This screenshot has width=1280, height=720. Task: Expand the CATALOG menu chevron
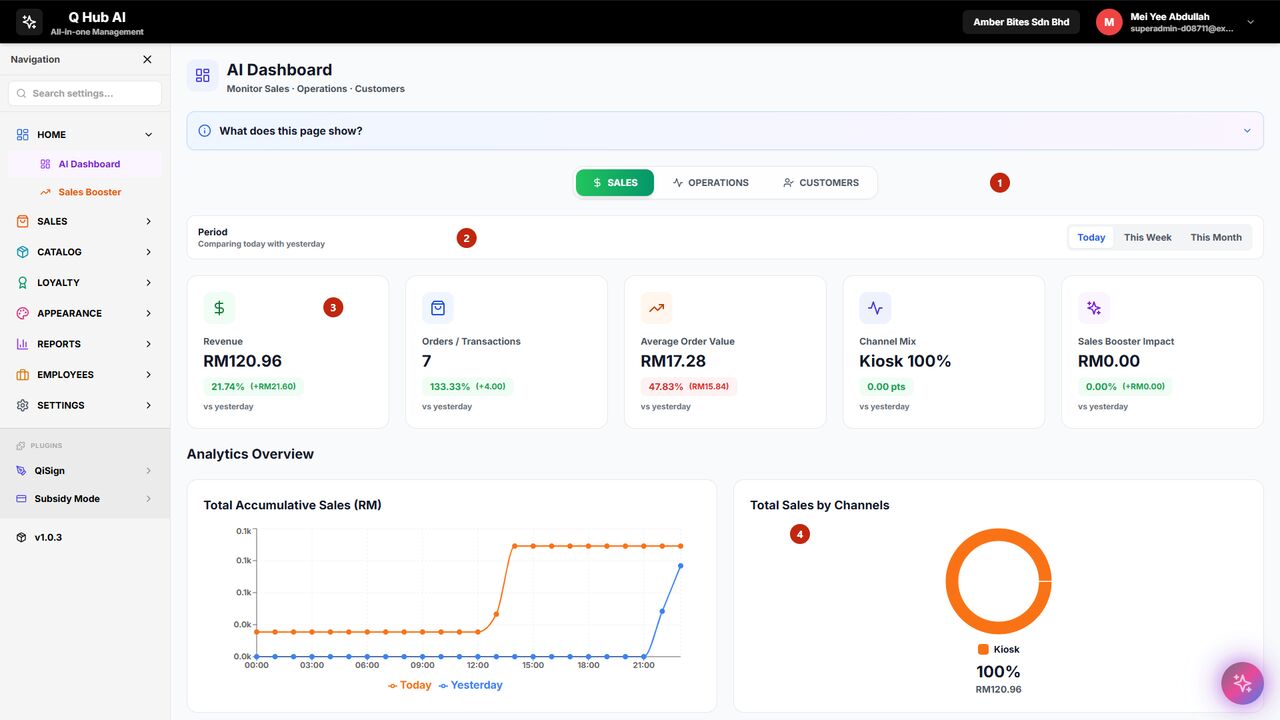tap(149, 252)
